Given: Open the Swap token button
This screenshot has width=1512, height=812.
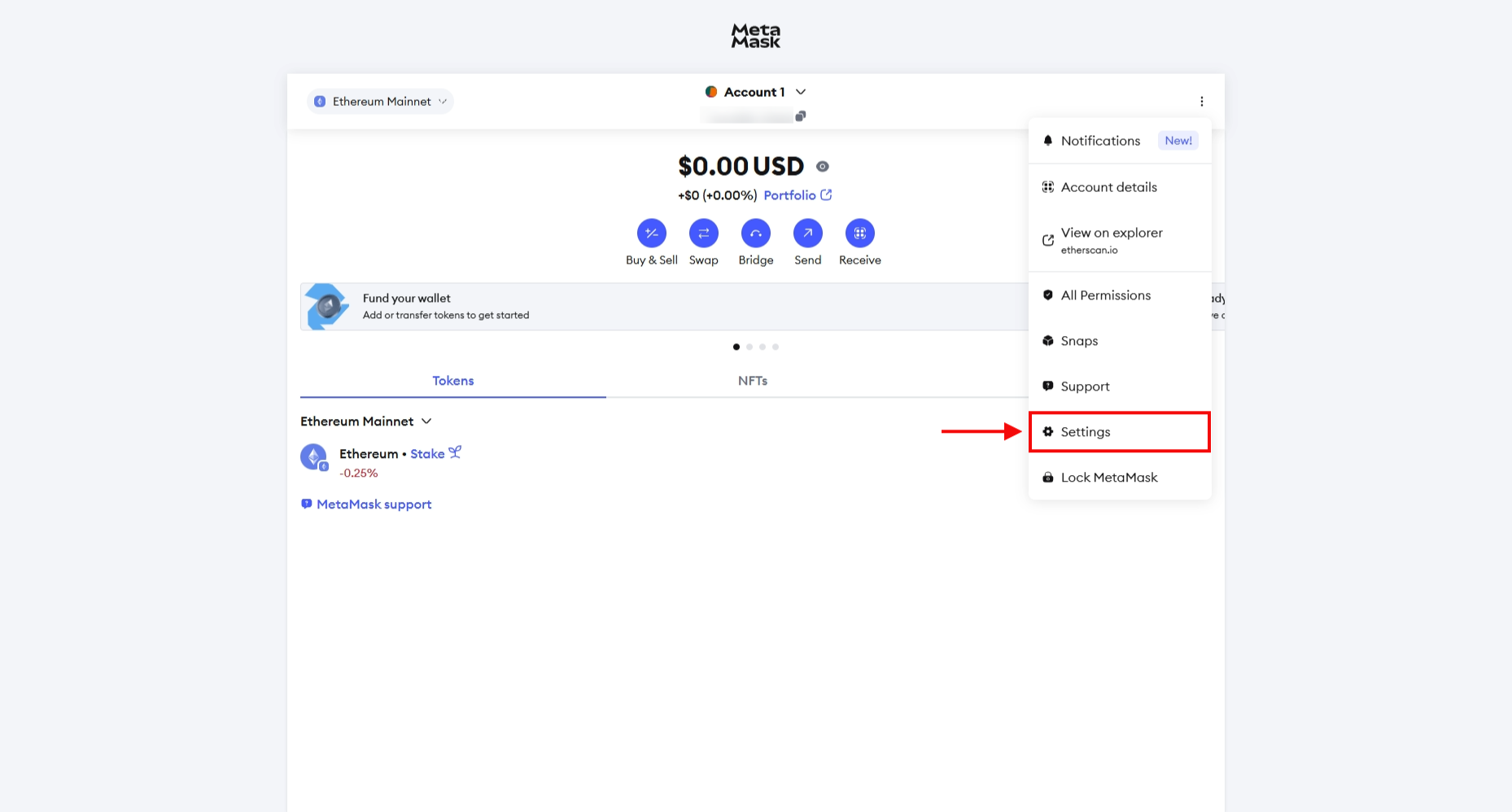Looking at the screenshot, I should pyautogui.click(x=703, y=234).
